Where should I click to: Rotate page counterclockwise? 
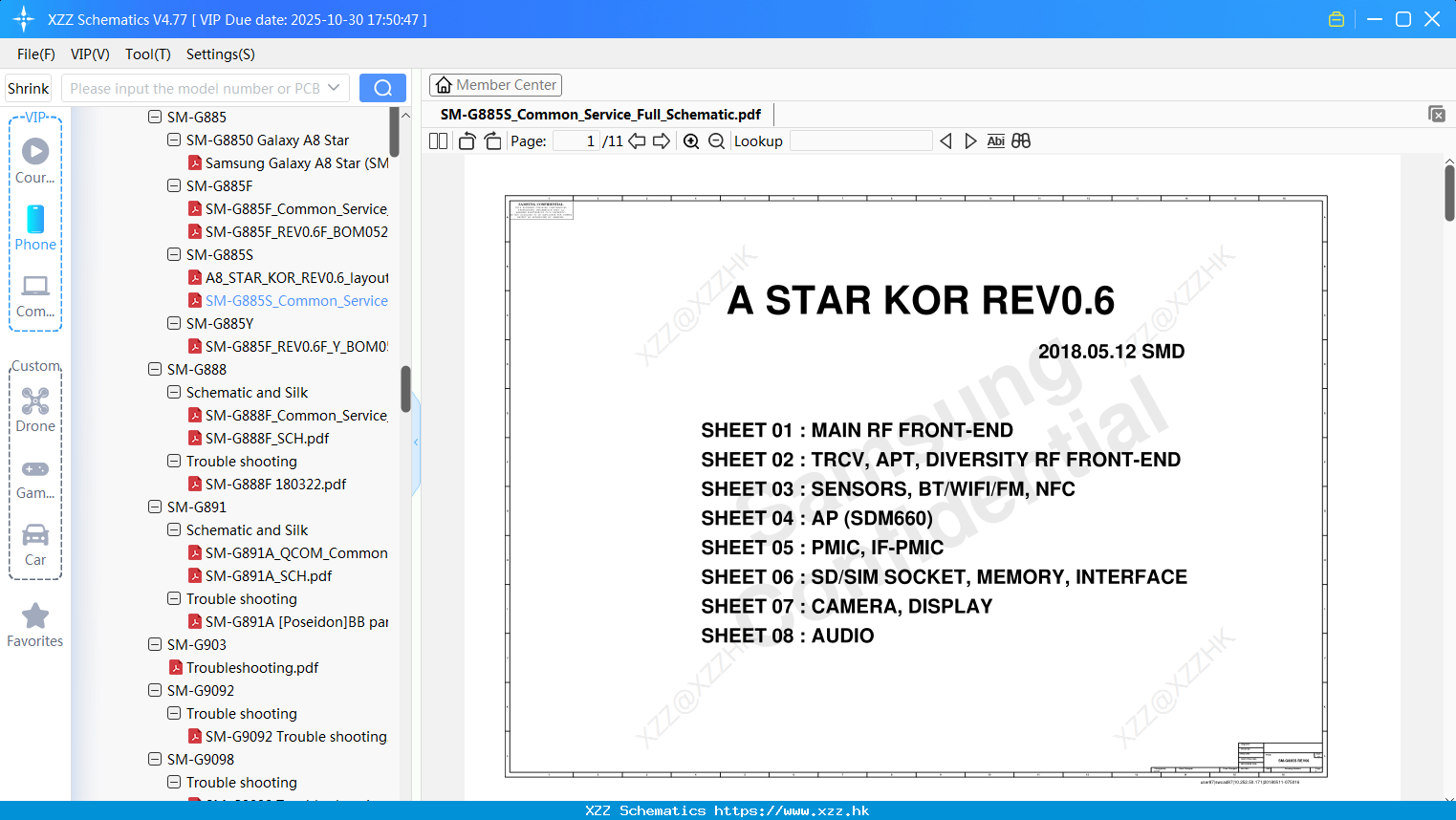click(x=467, y=140)
